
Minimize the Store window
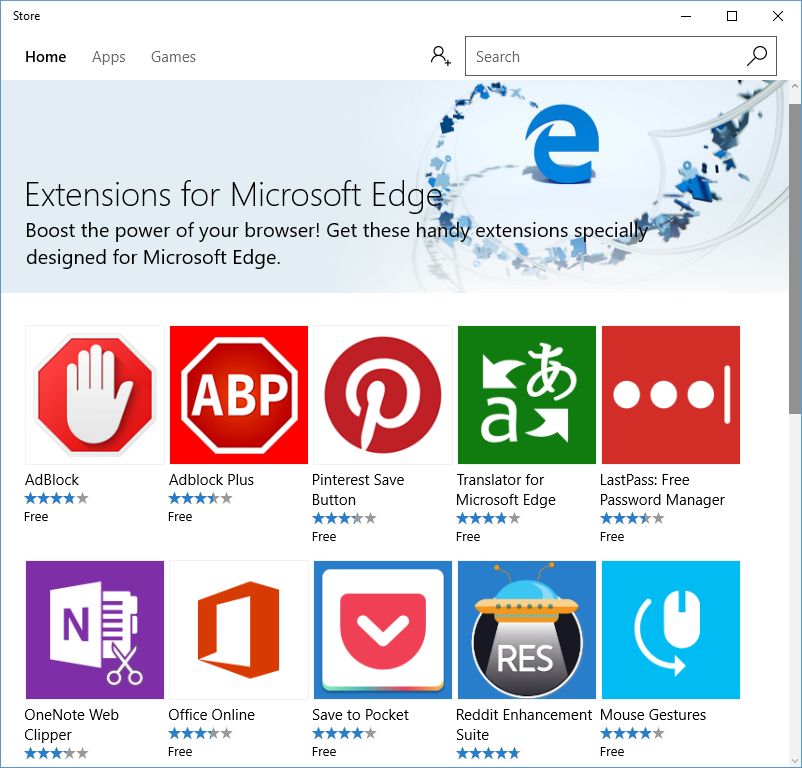pos(686,16)
